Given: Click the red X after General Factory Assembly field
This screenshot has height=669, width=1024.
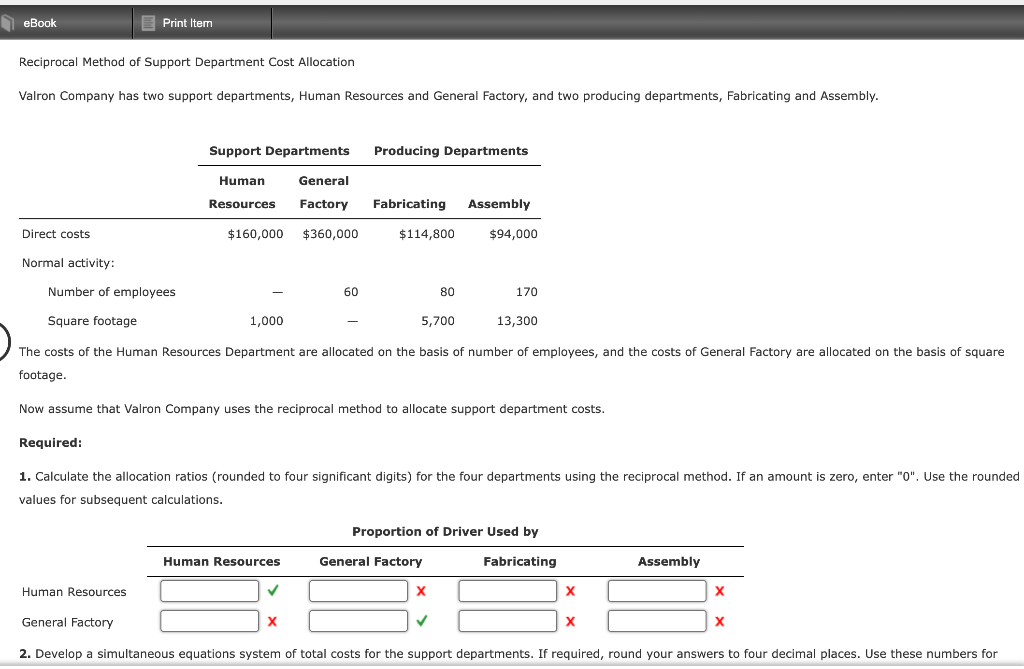Looking at the screenshot, I should 721,621.
